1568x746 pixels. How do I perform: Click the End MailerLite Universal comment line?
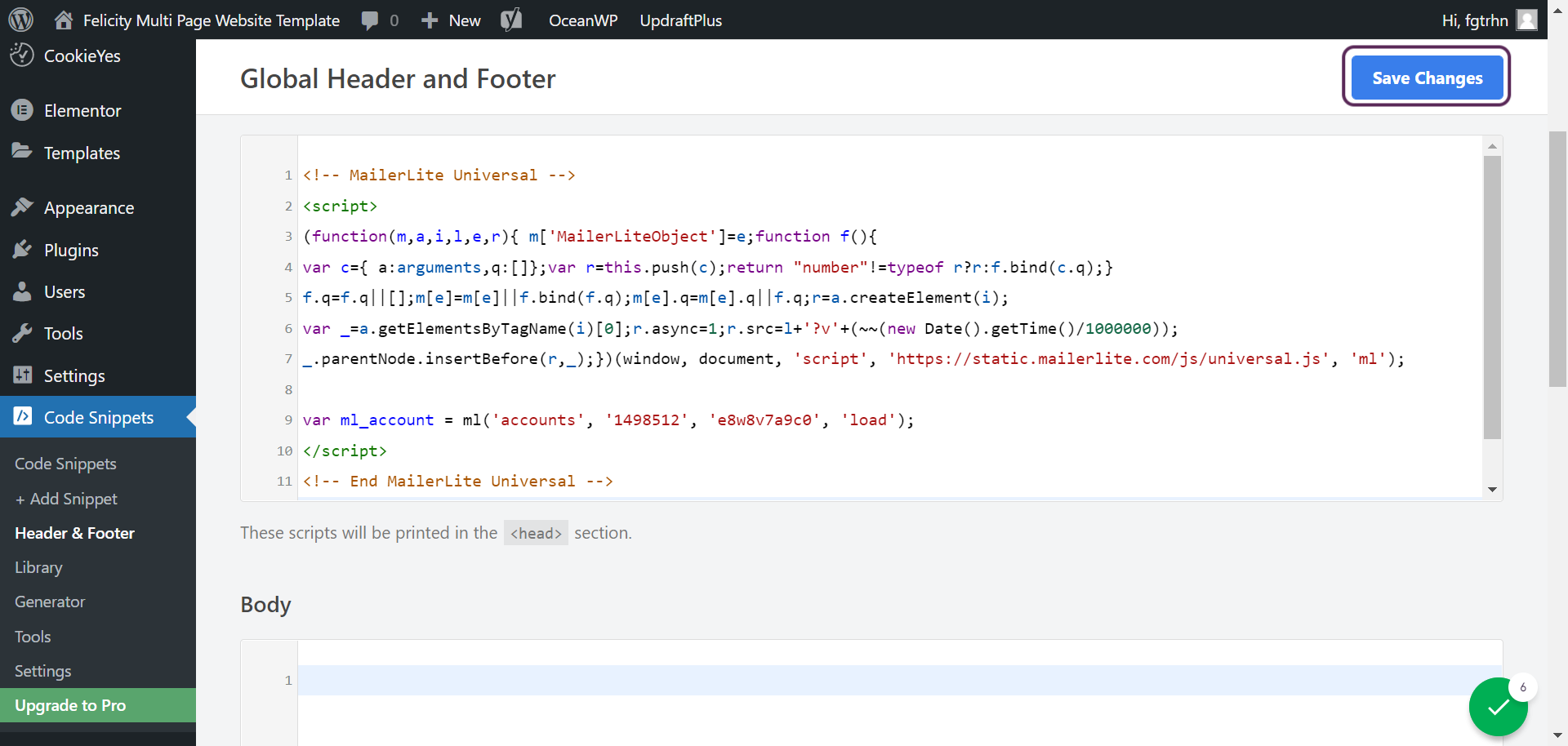(x=457, y=481)
